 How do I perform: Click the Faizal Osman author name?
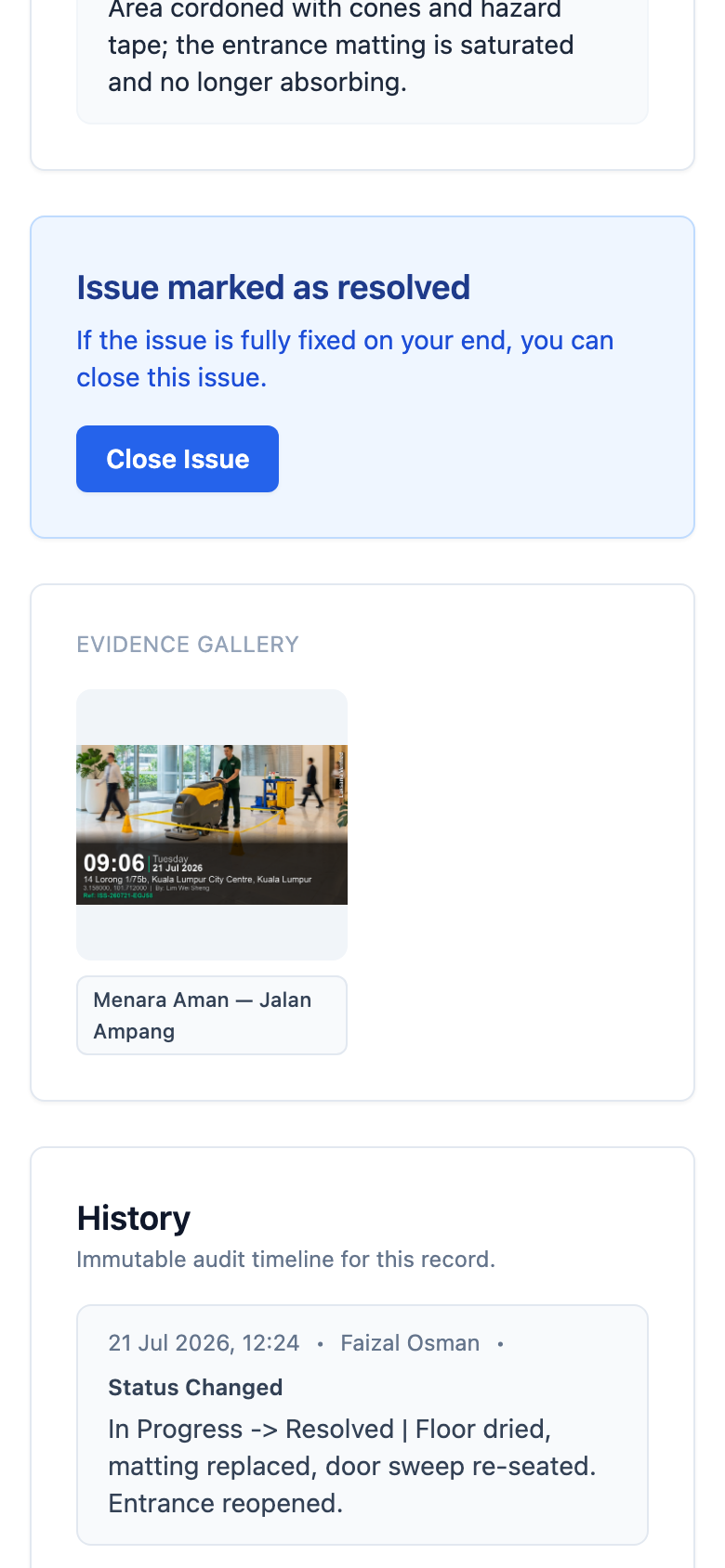pyautogui.click(x=410, y=1343)
